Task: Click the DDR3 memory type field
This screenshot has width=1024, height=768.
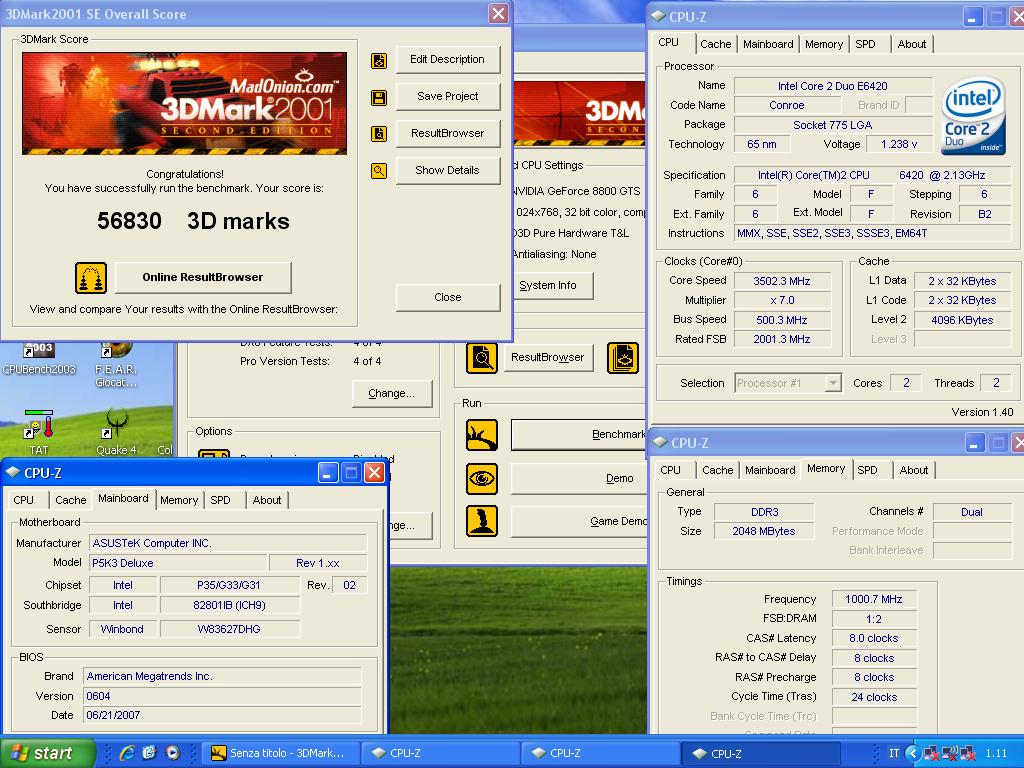Action: pos(764,512)
